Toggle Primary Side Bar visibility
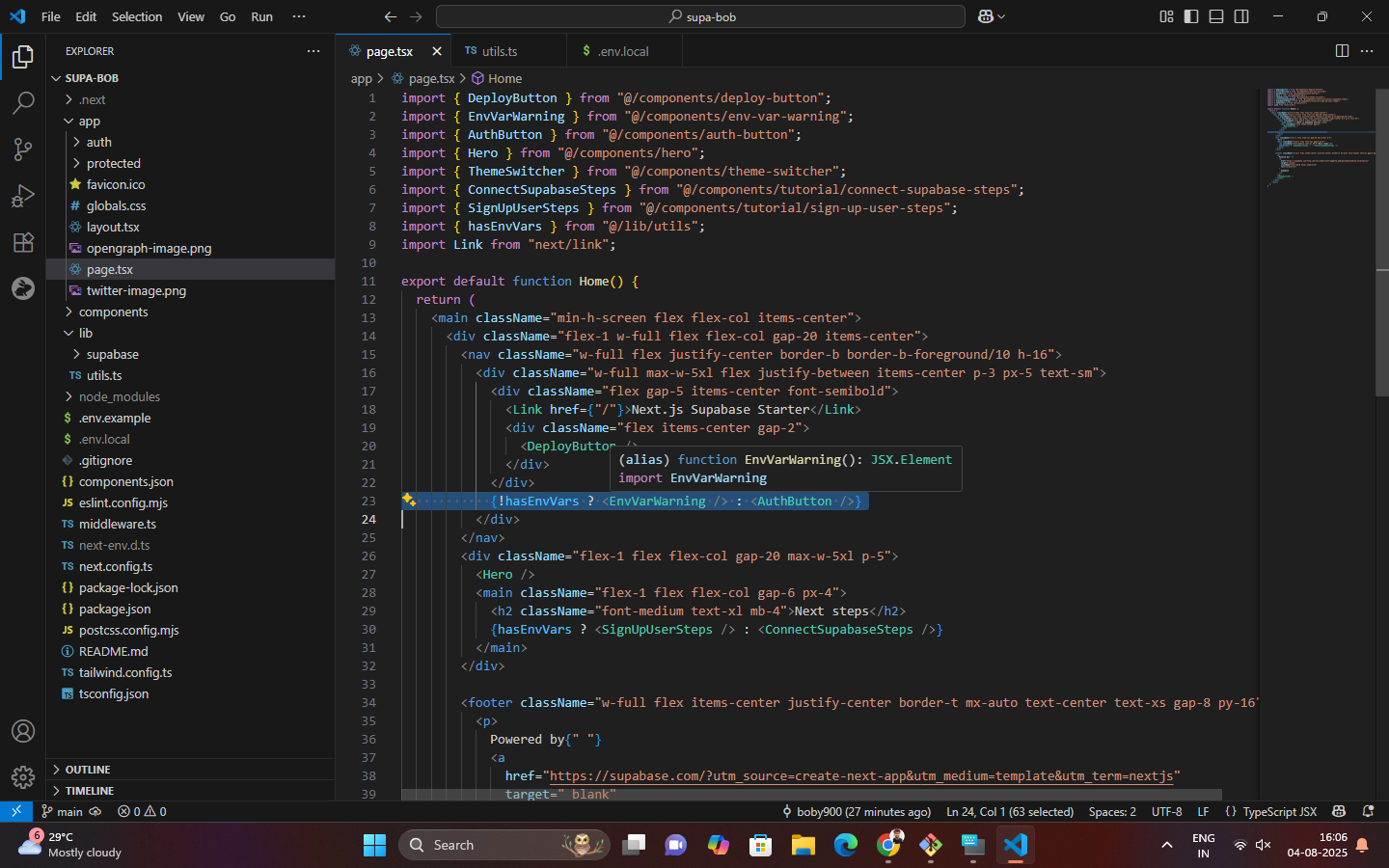 [x=1191, y=16]
